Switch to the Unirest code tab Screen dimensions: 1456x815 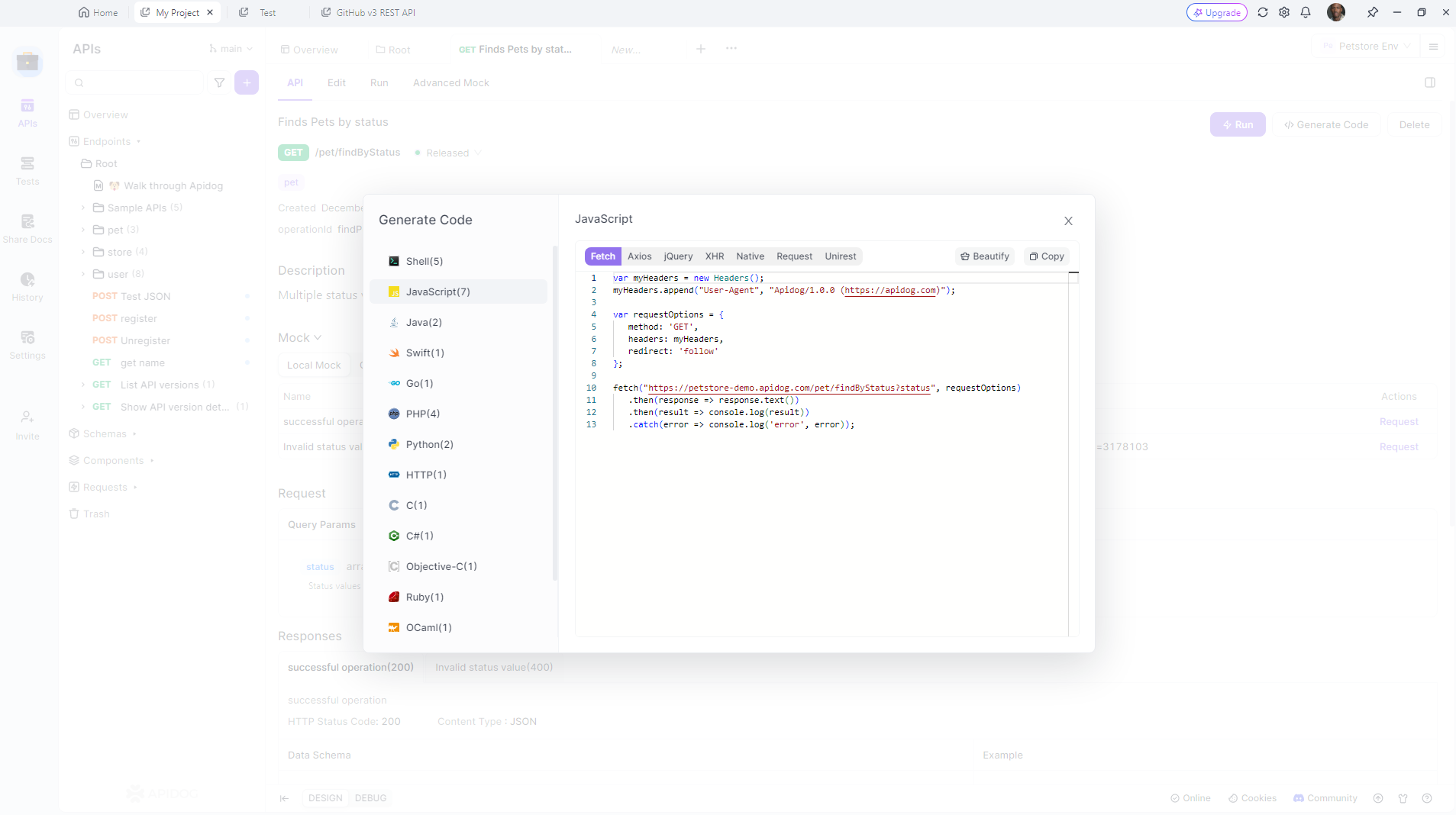click(x=840, y=256)
